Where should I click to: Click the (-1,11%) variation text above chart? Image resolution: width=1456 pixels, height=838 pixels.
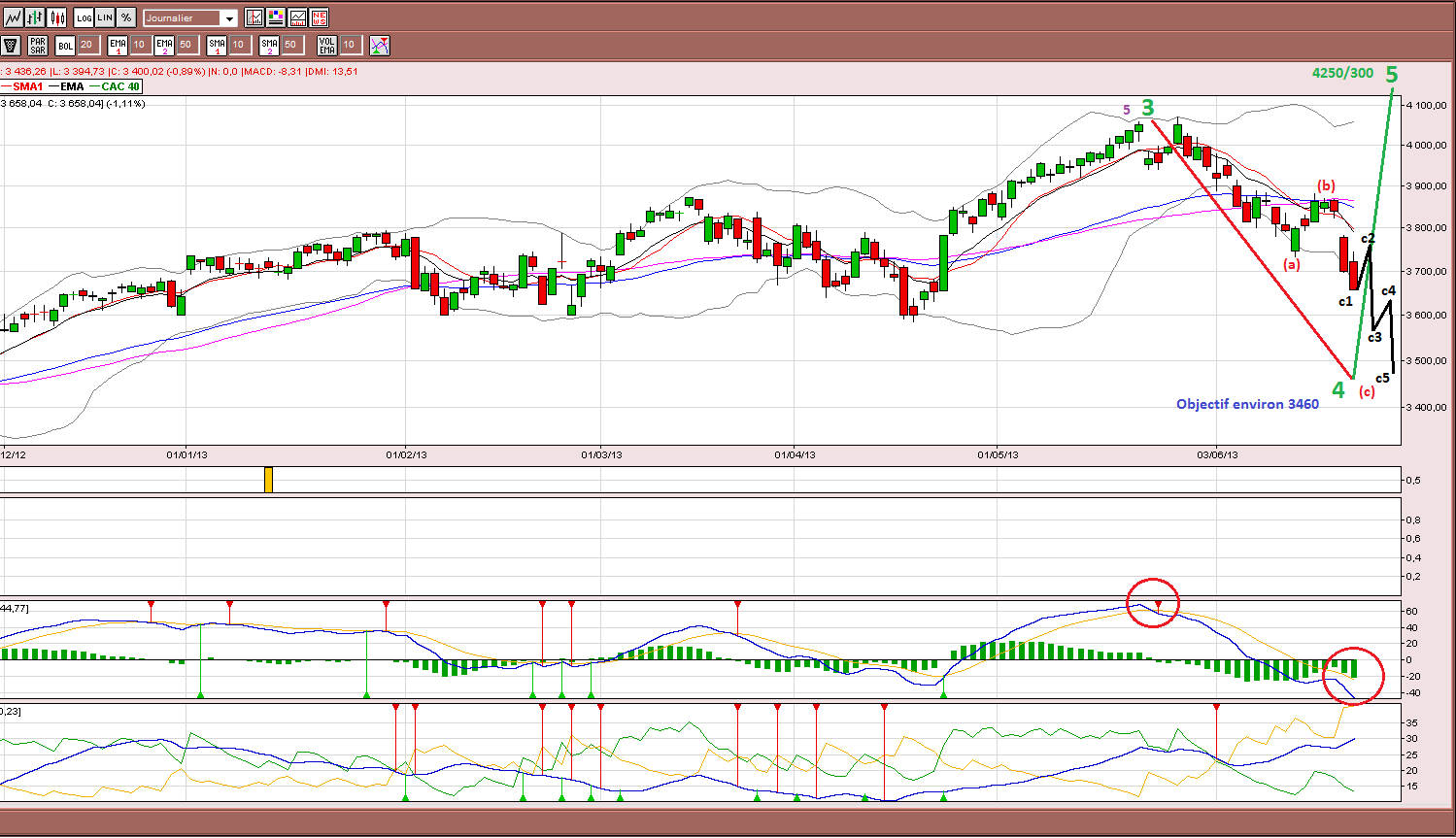(125, 103)
